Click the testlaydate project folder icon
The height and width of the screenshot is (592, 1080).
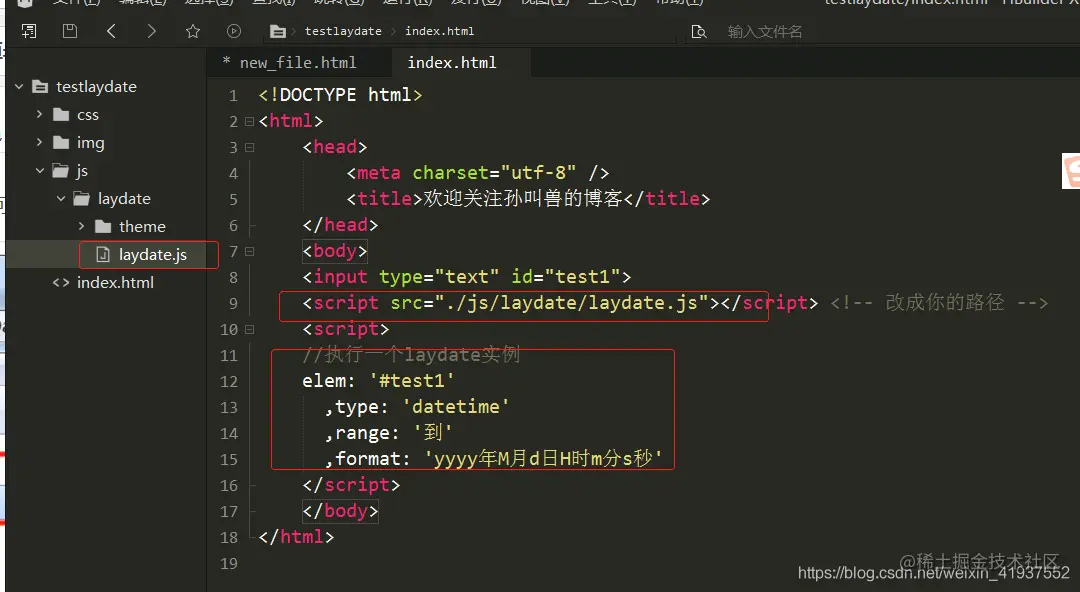click(41, 87)
